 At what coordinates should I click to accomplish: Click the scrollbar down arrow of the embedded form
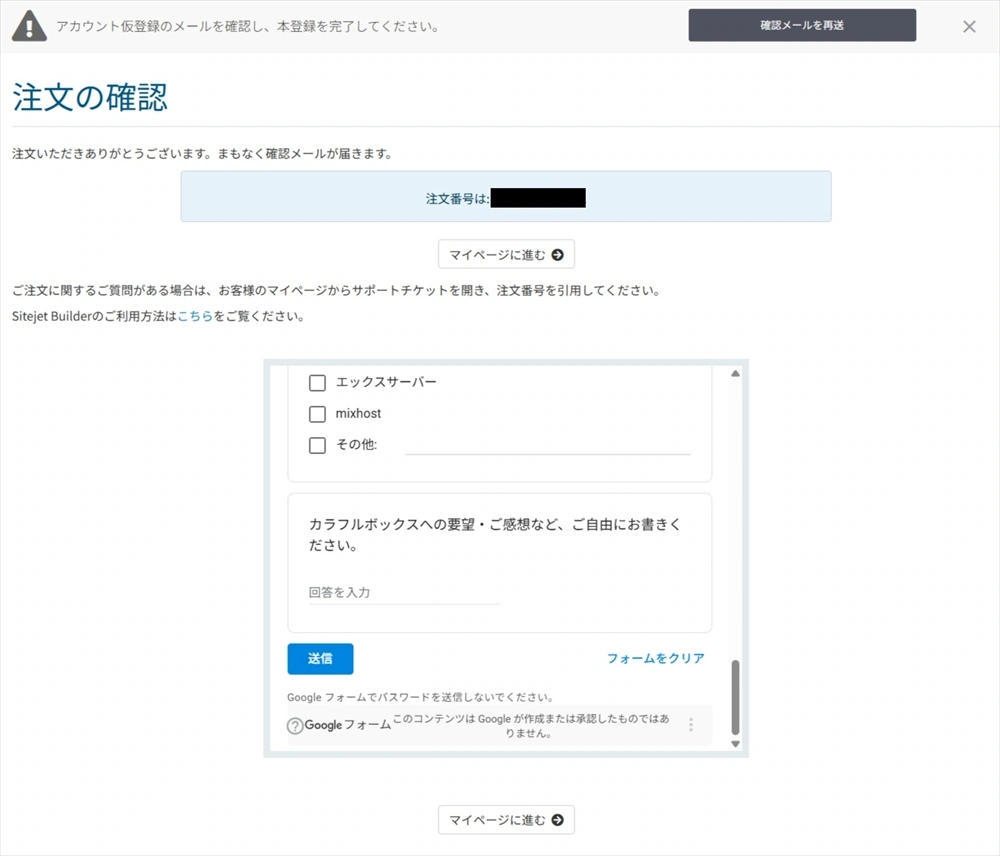735,744
